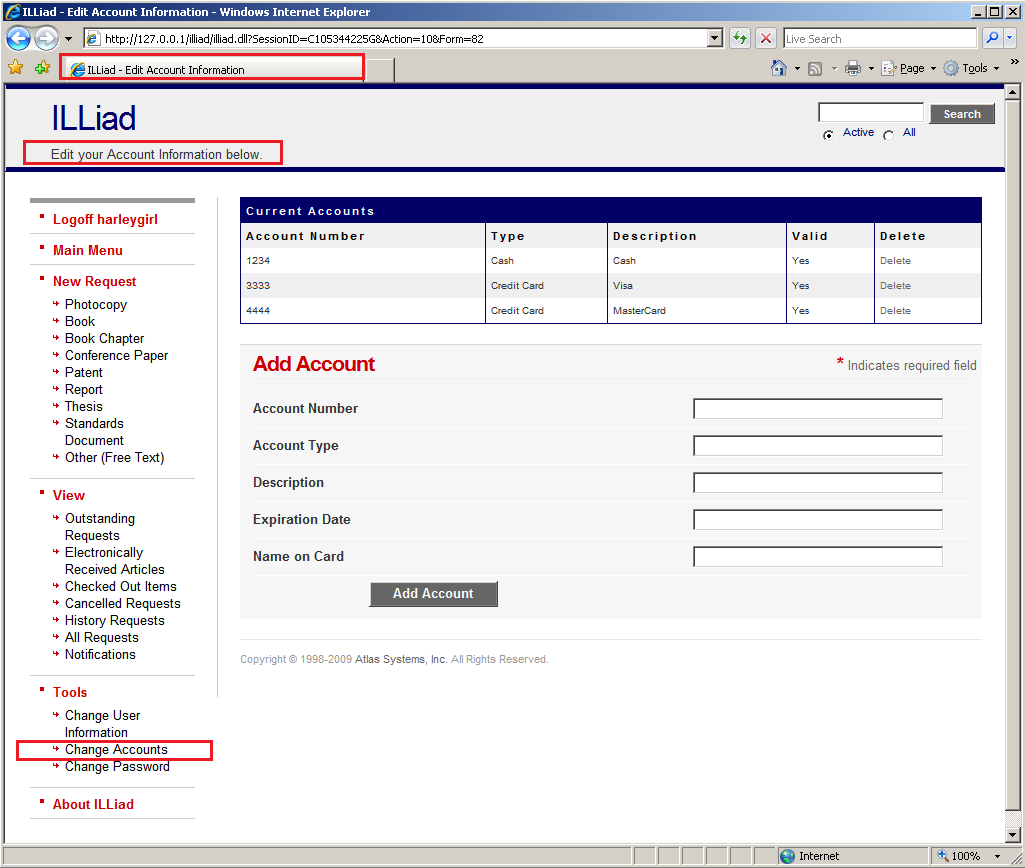1025x868 pixels.
Task: Open Favorites Center via the star icon
Action: click(x=16, y=67)
